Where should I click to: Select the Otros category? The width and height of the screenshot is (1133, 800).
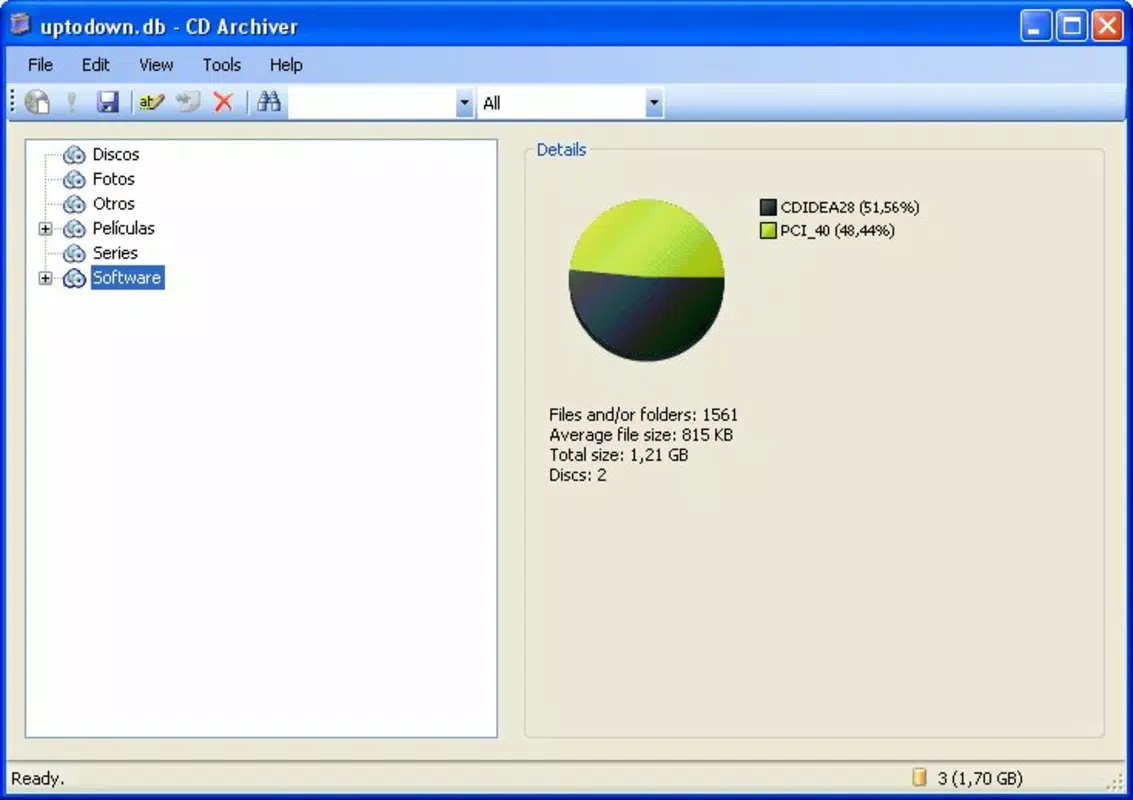point(113,204)
